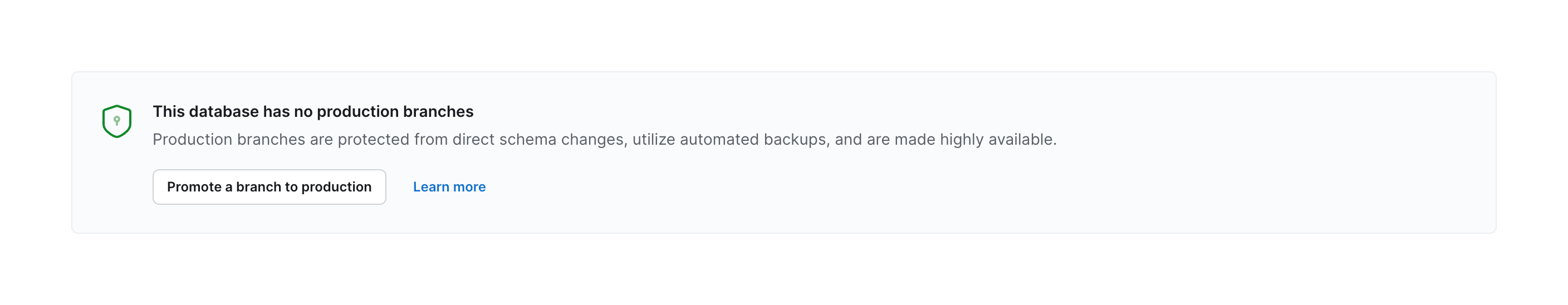Open the Learn more link
Image resolution: width=1568 pixels, height=305 pixels.
pyautogui.click(x=449, y=187)
